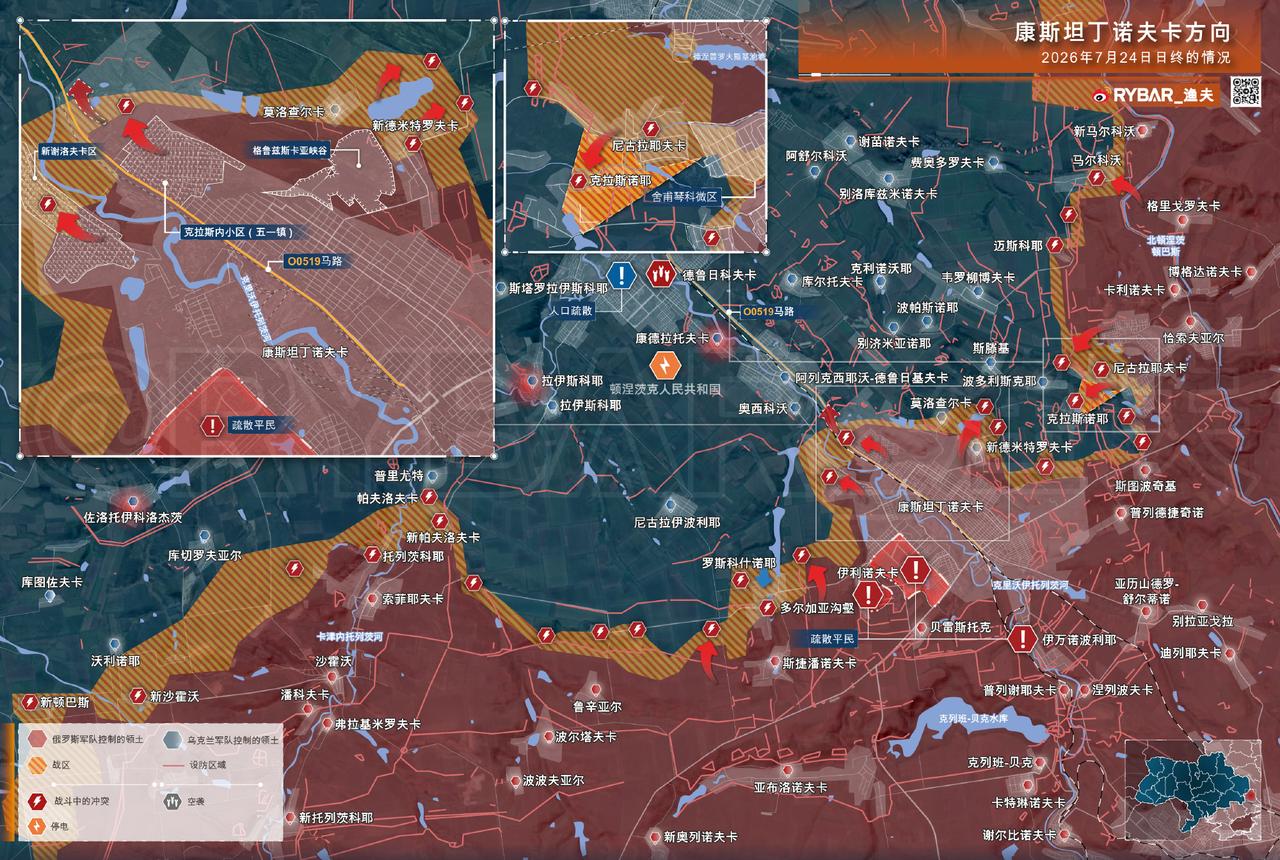Click the QR code in the top-right corner
Viewport: 1280px width, 860px height.
click(1244, 91)
